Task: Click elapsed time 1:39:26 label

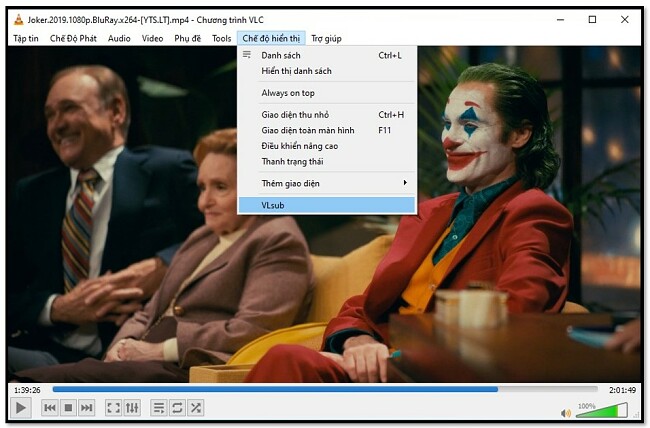Action: tap(27, 390)
